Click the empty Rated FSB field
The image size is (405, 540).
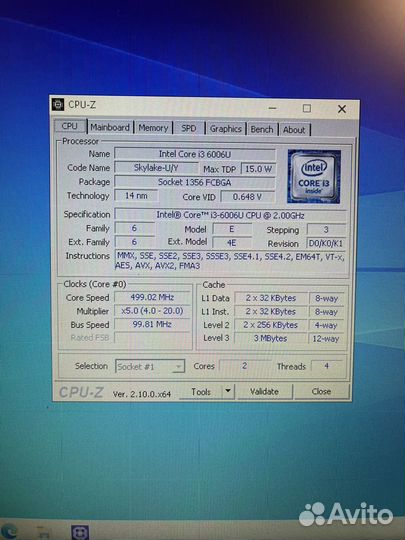pyautogui.click(x=152, y=338)
